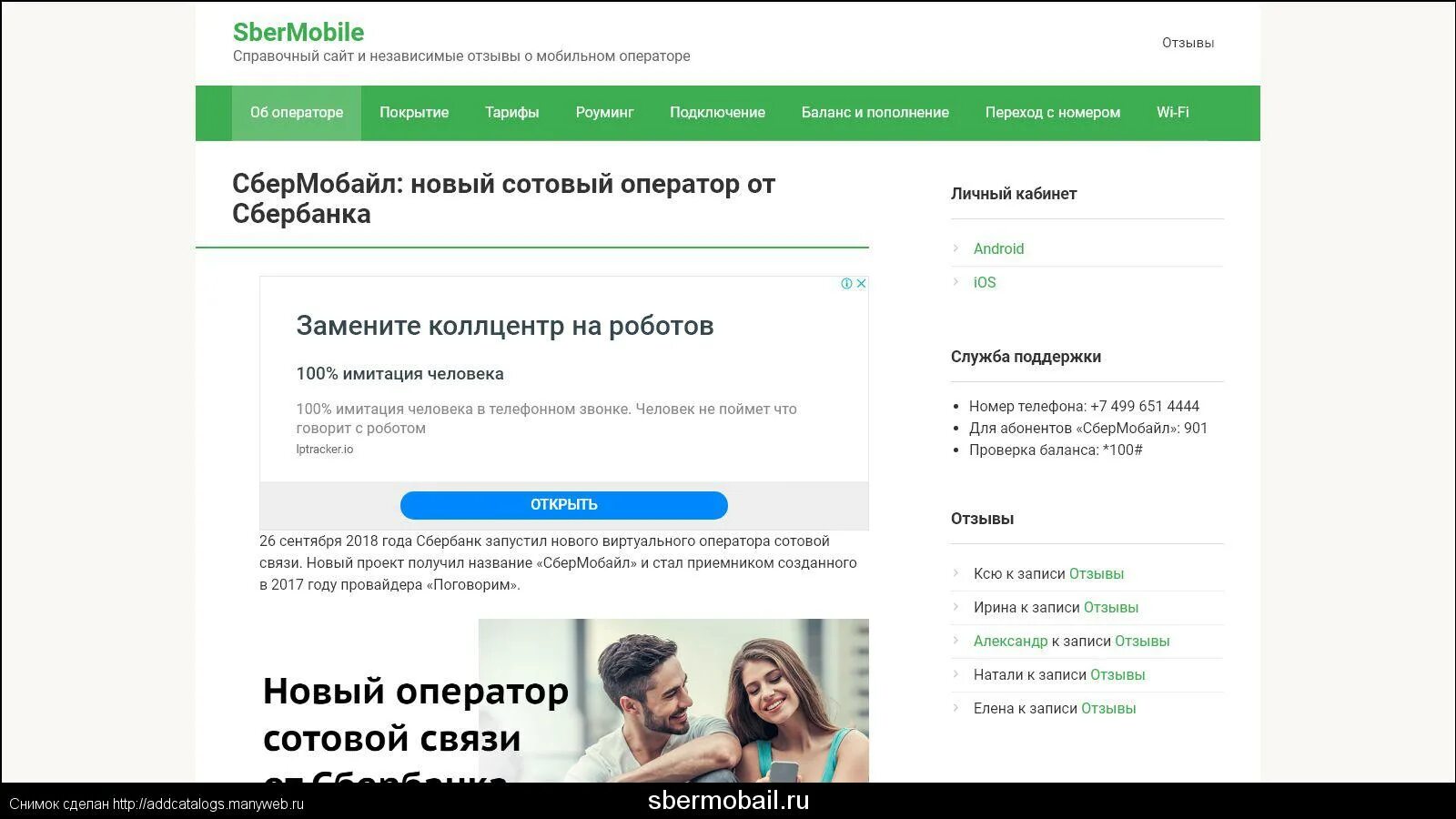Open Отзывы link in Натали's comment

click(x=1117, y=675)
